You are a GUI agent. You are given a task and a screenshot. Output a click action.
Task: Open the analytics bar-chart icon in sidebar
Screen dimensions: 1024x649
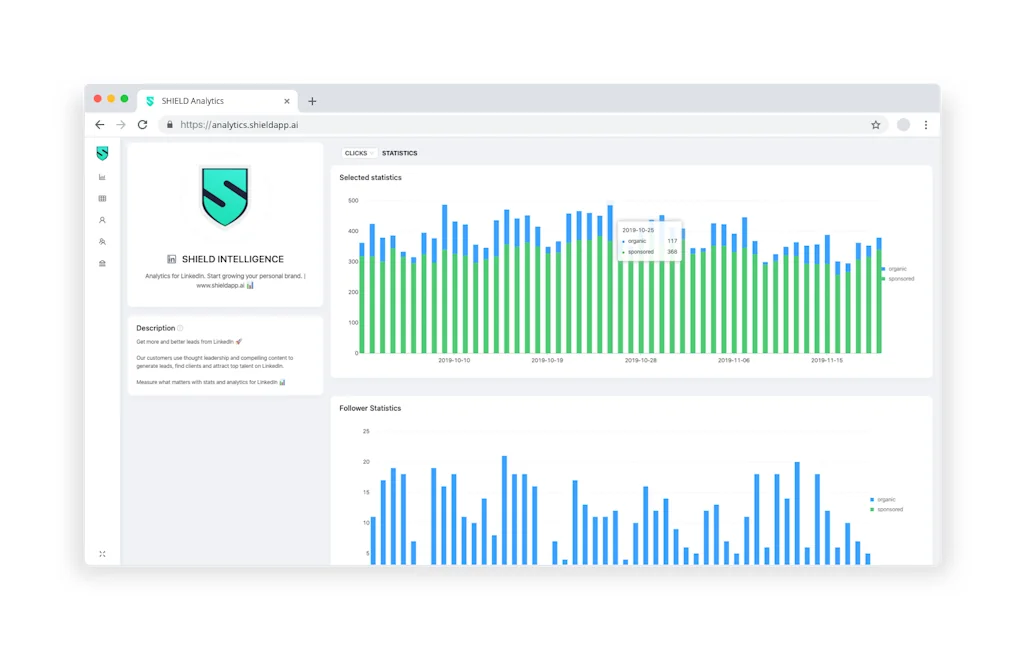[x=102, y=176]
